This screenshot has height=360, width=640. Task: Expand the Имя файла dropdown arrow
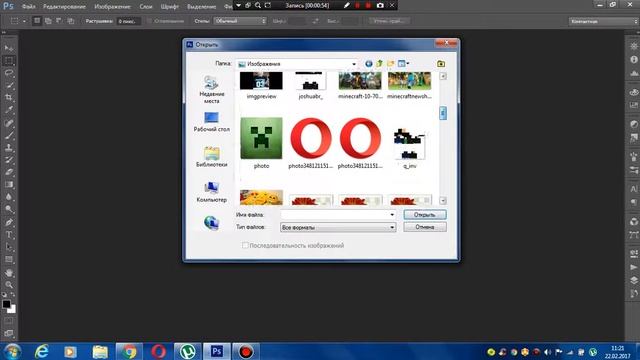pos(392,215)
